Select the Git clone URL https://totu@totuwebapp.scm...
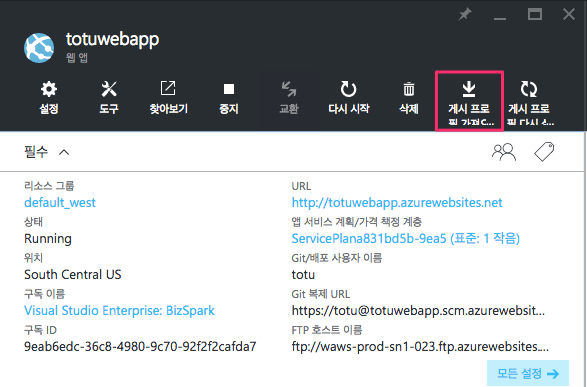The image size is (587, 387). (x=418, y=311)
